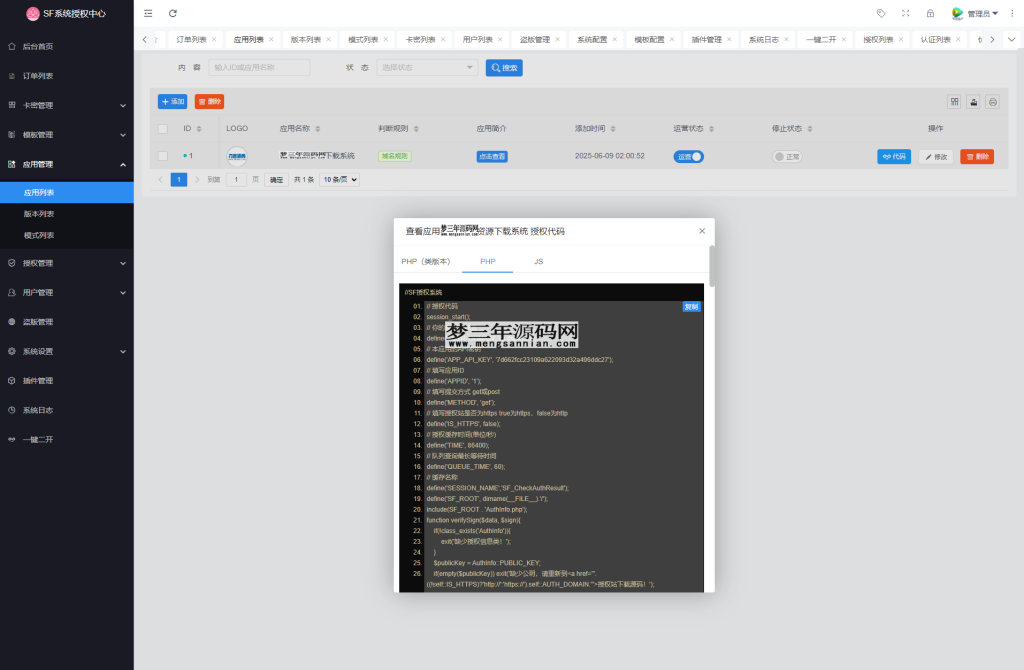Click the 搜索 search button
Screen dimensions: 1024x670
504,68
